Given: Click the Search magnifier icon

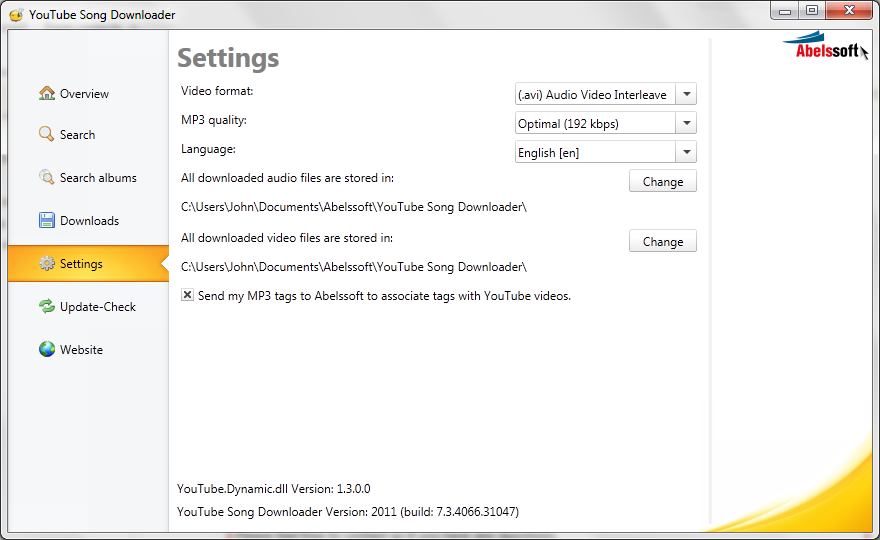Looking at the screenshot, I should pyautogui.click(x=46, y=134).
